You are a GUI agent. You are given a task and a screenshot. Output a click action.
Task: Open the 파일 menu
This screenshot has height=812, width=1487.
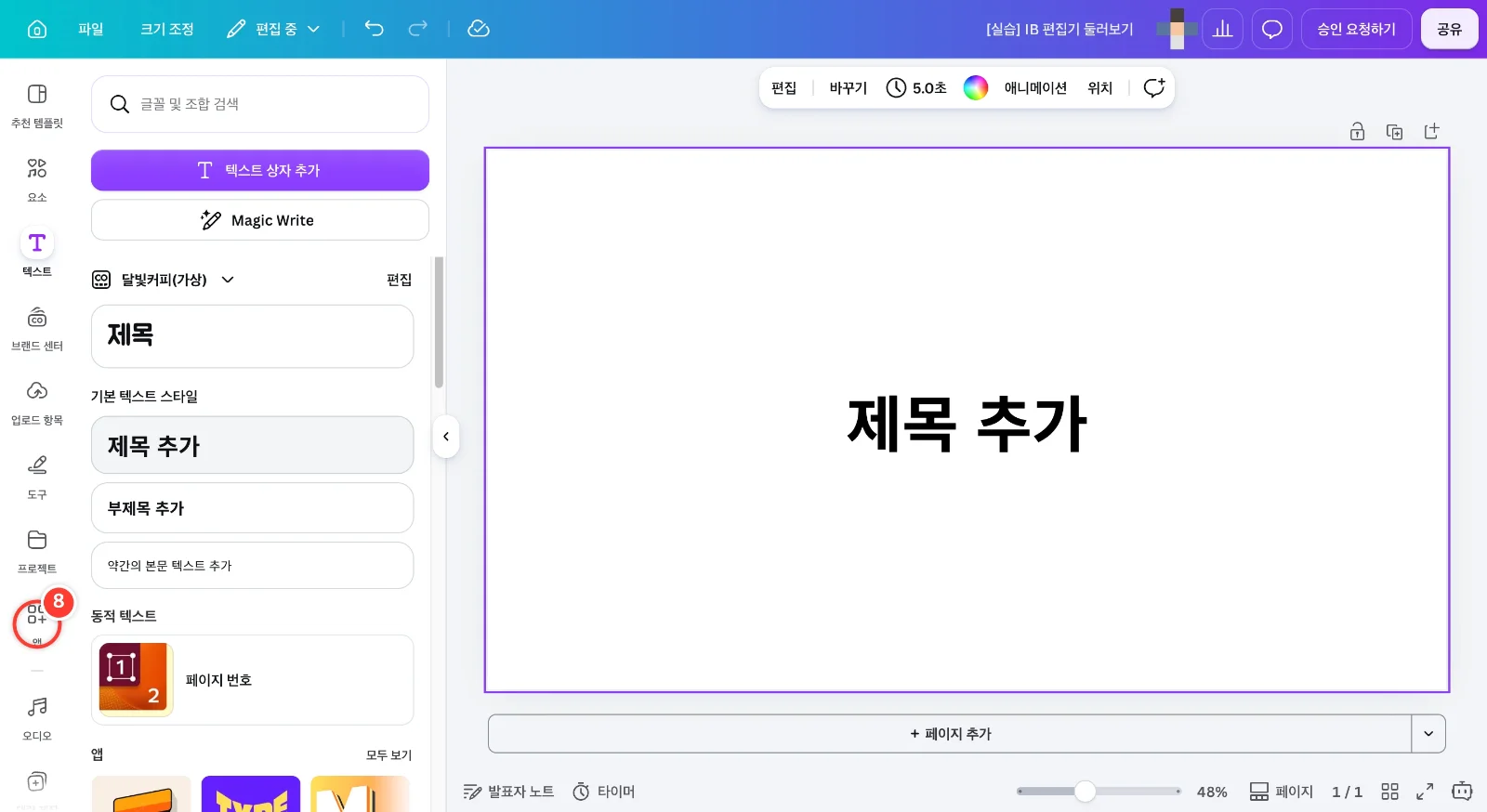tap(91, 29)
